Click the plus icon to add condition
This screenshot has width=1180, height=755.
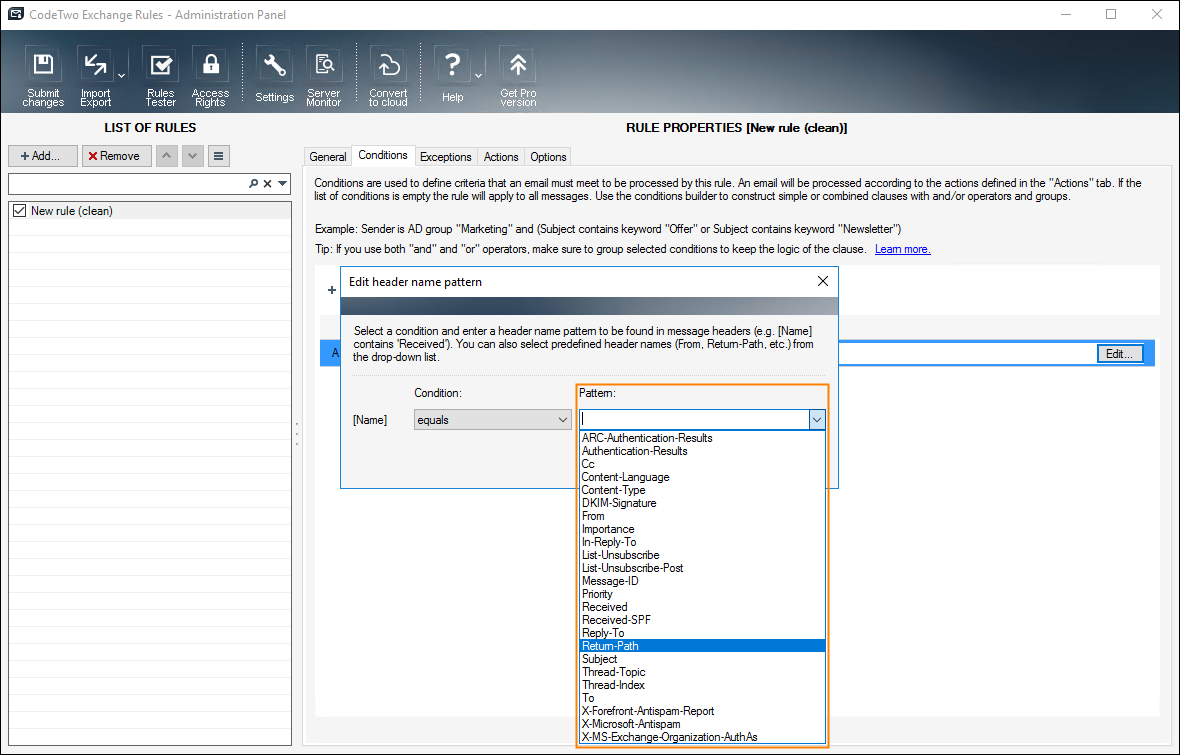coord(332,290)
